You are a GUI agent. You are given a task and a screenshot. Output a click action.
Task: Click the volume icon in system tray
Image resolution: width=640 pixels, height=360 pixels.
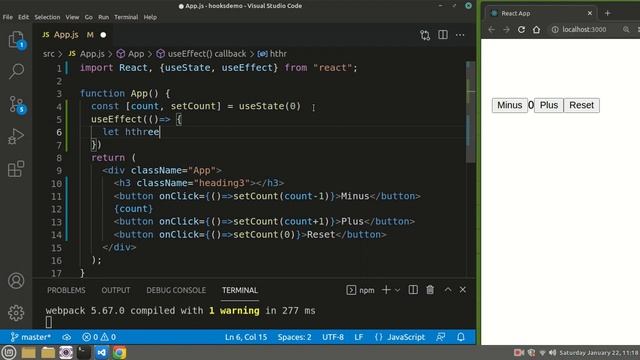point(553,353)
